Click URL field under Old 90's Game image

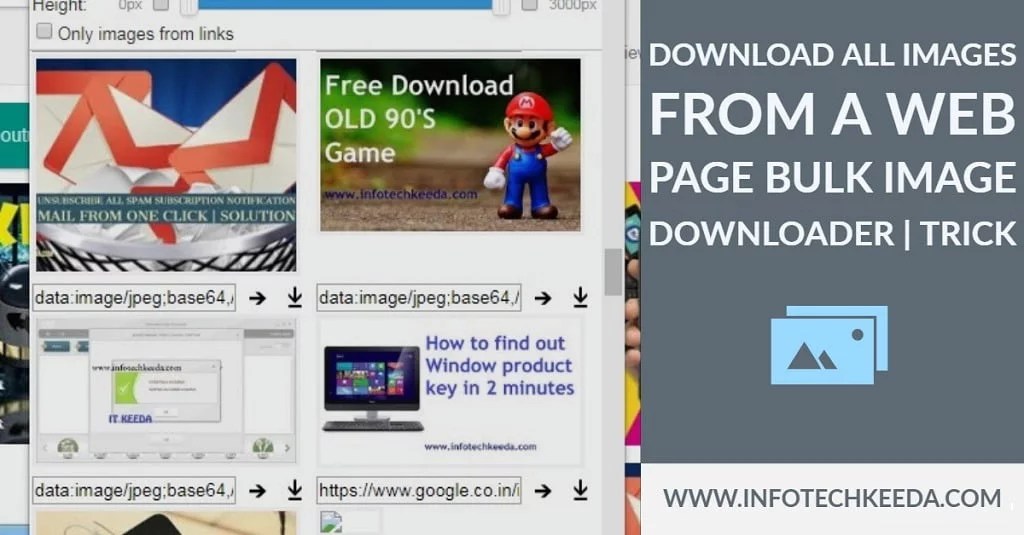(419, 298)
